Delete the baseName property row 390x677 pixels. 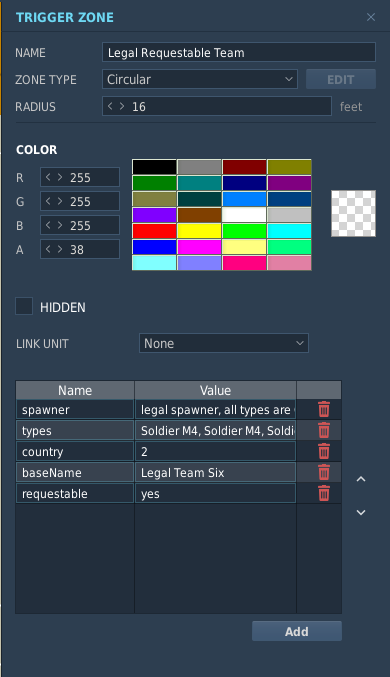coord(324,472)
